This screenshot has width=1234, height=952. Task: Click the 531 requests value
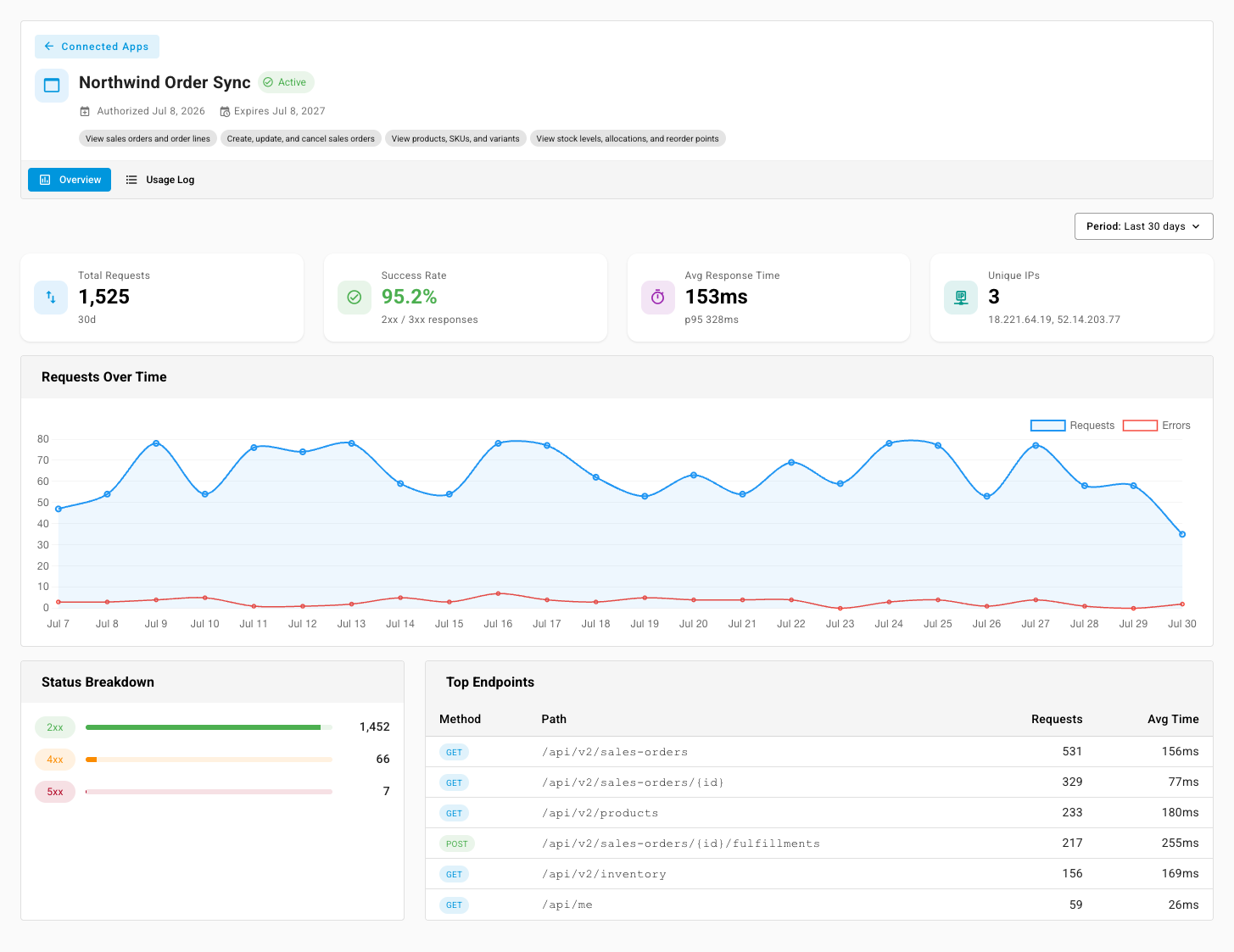1072,752
